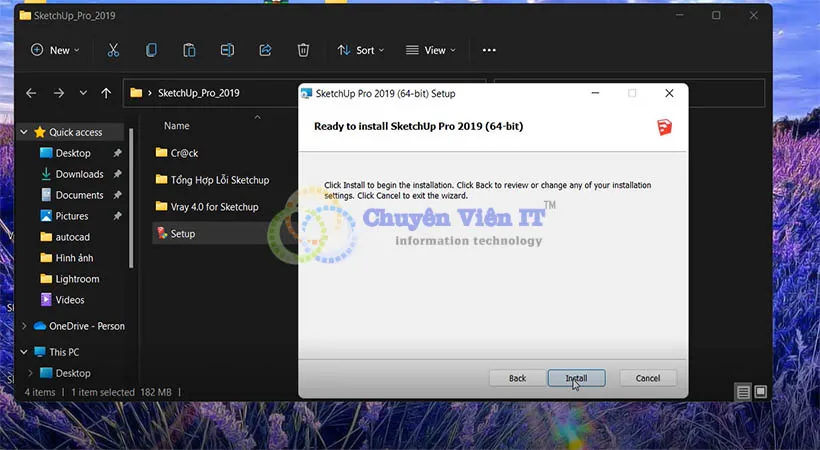Click the Copy icon in toolbar
The image size is (820, 450).
[x=151, y=50]
